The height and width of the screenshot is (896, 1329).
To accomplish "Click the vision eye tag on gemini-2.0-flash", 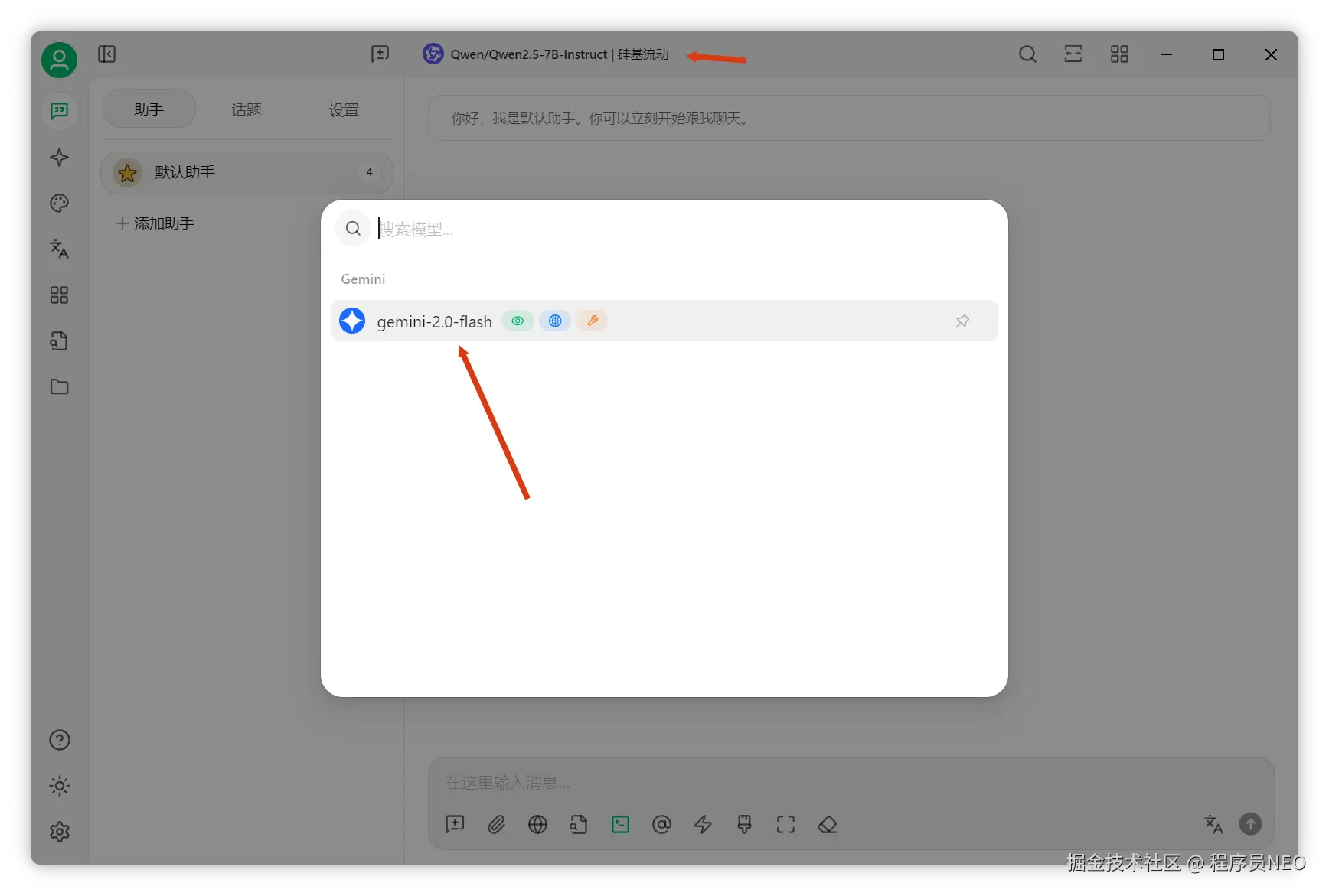I will coord(518,321).
